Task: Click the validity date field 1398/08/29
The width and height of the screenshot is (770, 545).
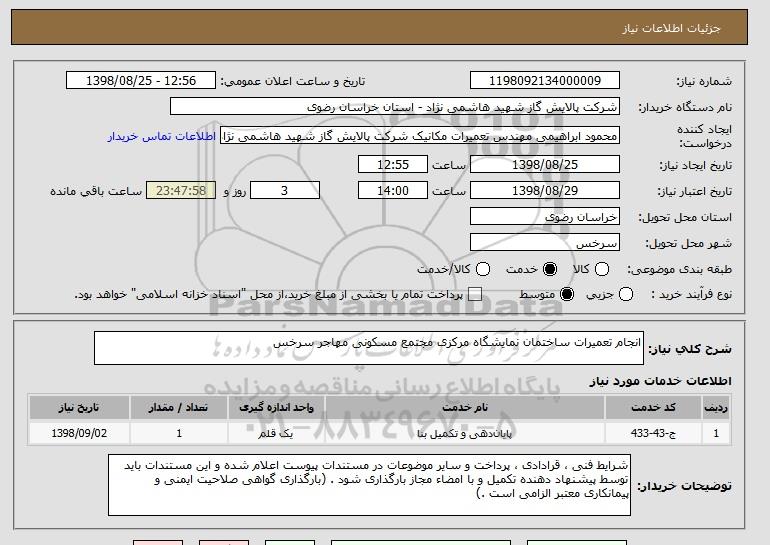Action: 544,190
